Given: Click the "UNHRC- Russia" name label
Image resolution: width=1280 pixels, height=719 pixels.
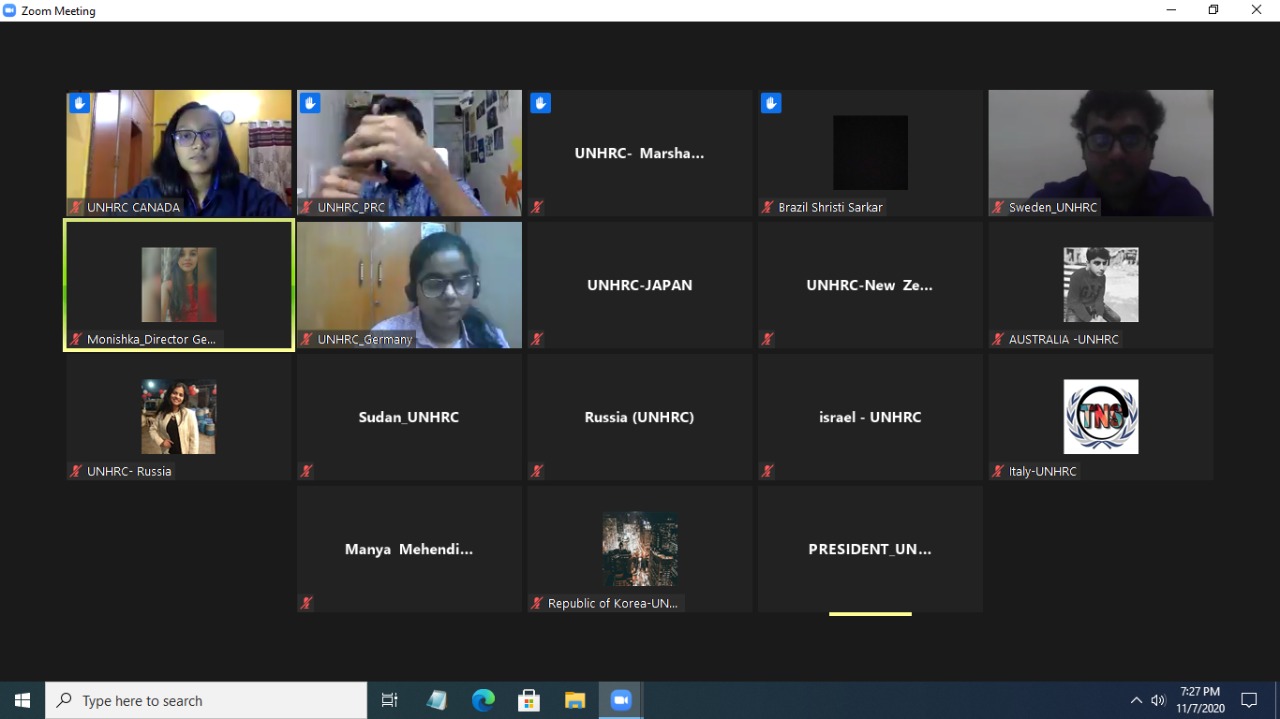Looking at the screenshot, I should (129, 471).
